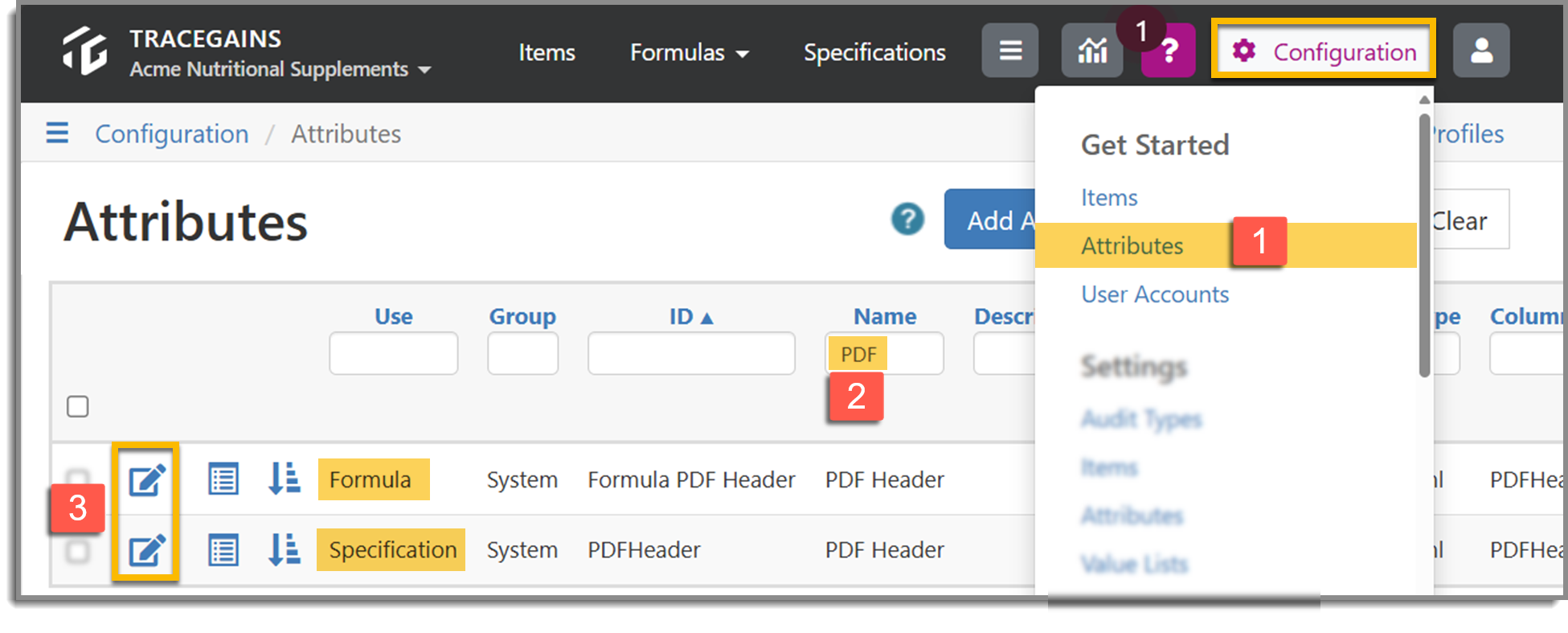Toggle the select-all checkbox in table header
This screenshot has height=633, width=1568.
[x=78, y=406]
